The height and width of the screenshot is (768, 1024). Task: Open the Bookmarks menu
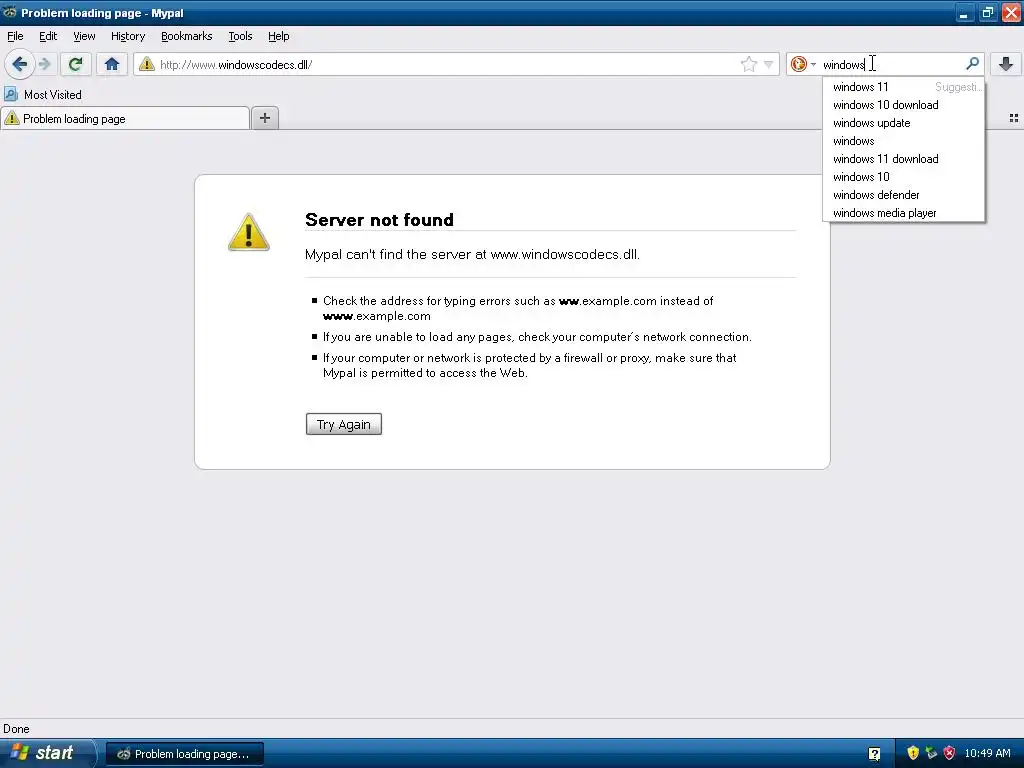[x=187, y=36]
